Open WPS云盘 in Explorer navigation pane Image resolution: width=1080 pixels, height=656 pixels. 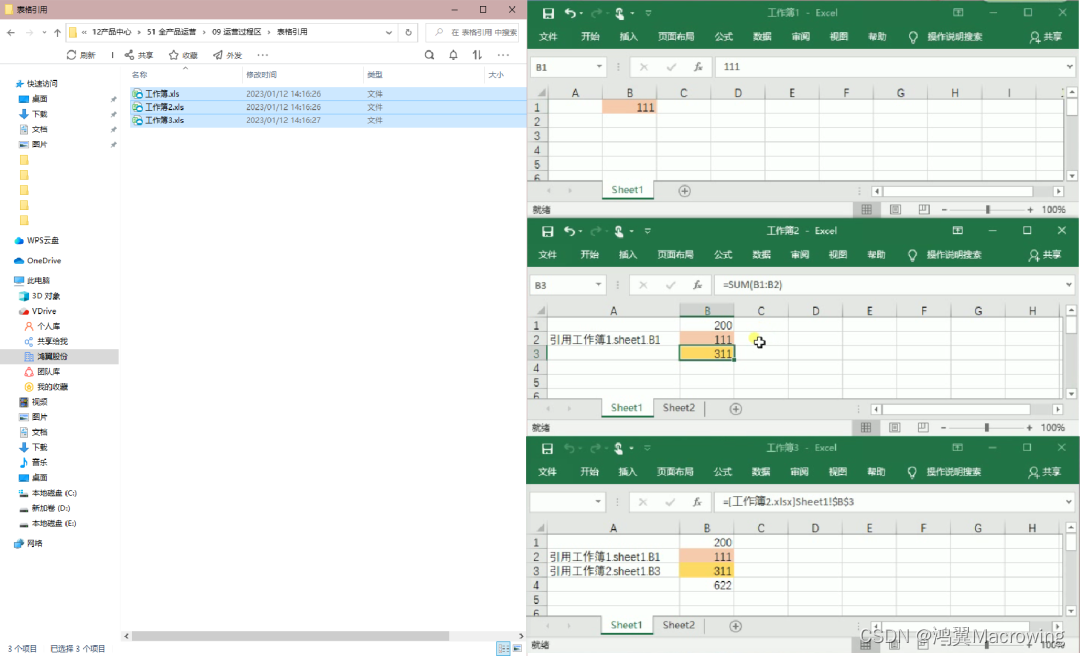pos(37,240)
